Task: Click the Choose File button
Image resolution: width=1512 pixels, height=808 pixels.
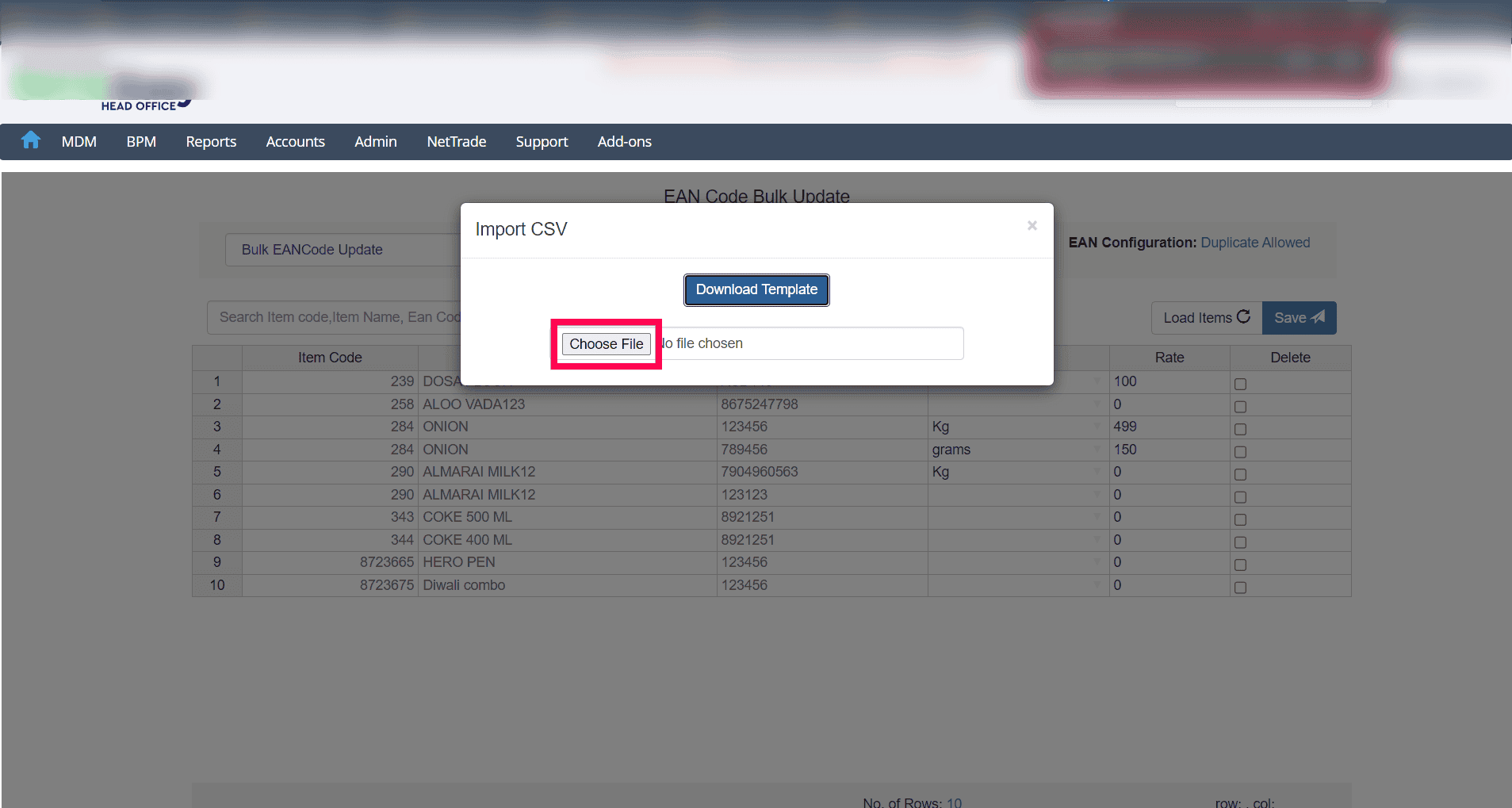Action: [x=607, y=344]
